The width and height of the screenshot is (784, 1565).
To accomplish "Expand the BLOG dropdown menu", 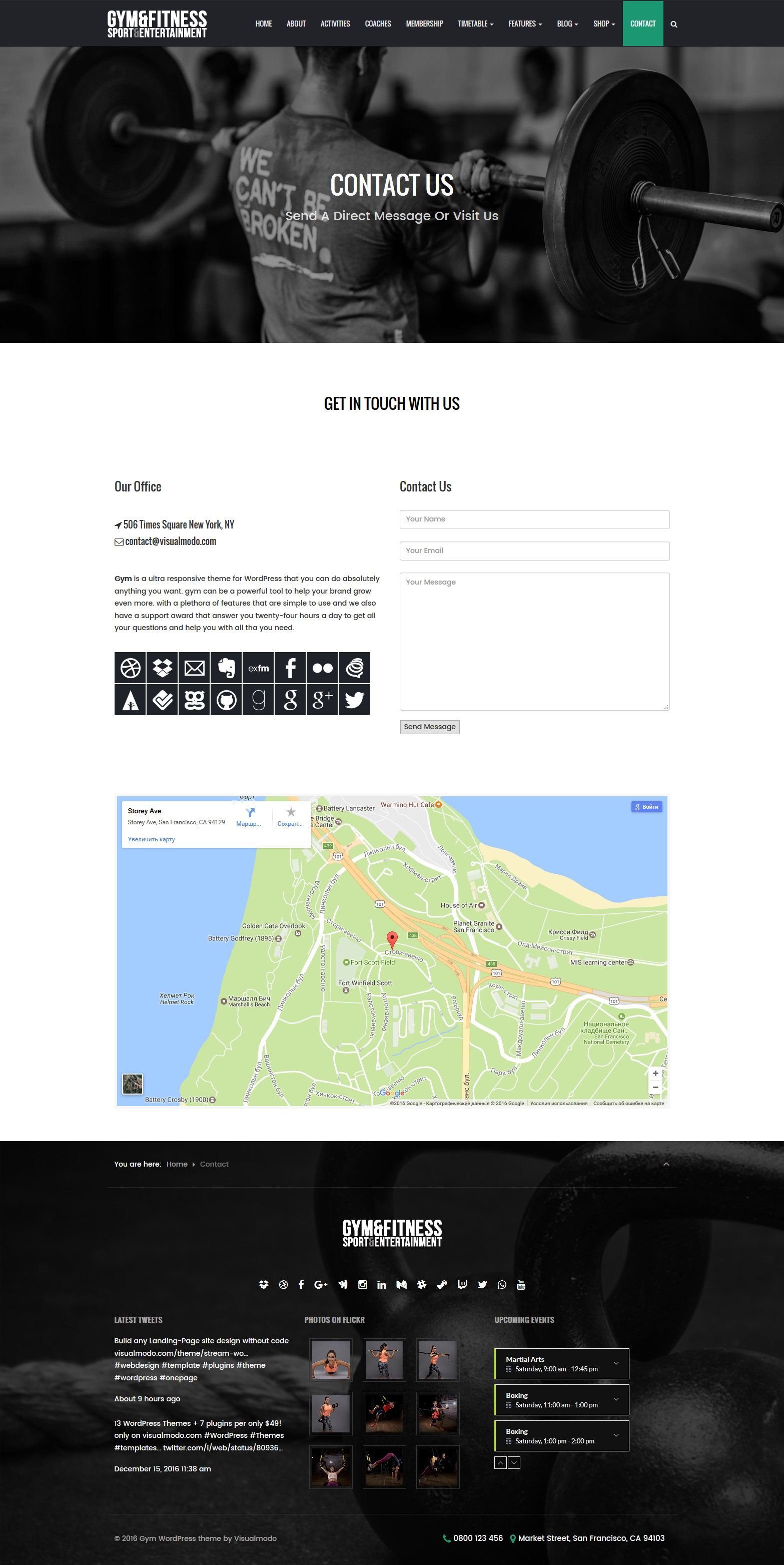I will click(567, 24).
